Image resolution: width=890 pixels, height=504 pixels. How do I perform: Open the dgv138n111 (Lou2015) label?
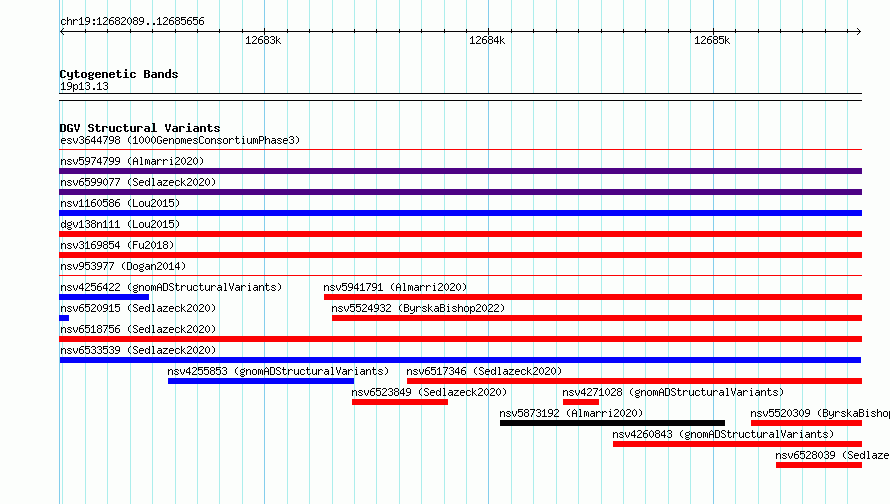[x=120, y=224]
